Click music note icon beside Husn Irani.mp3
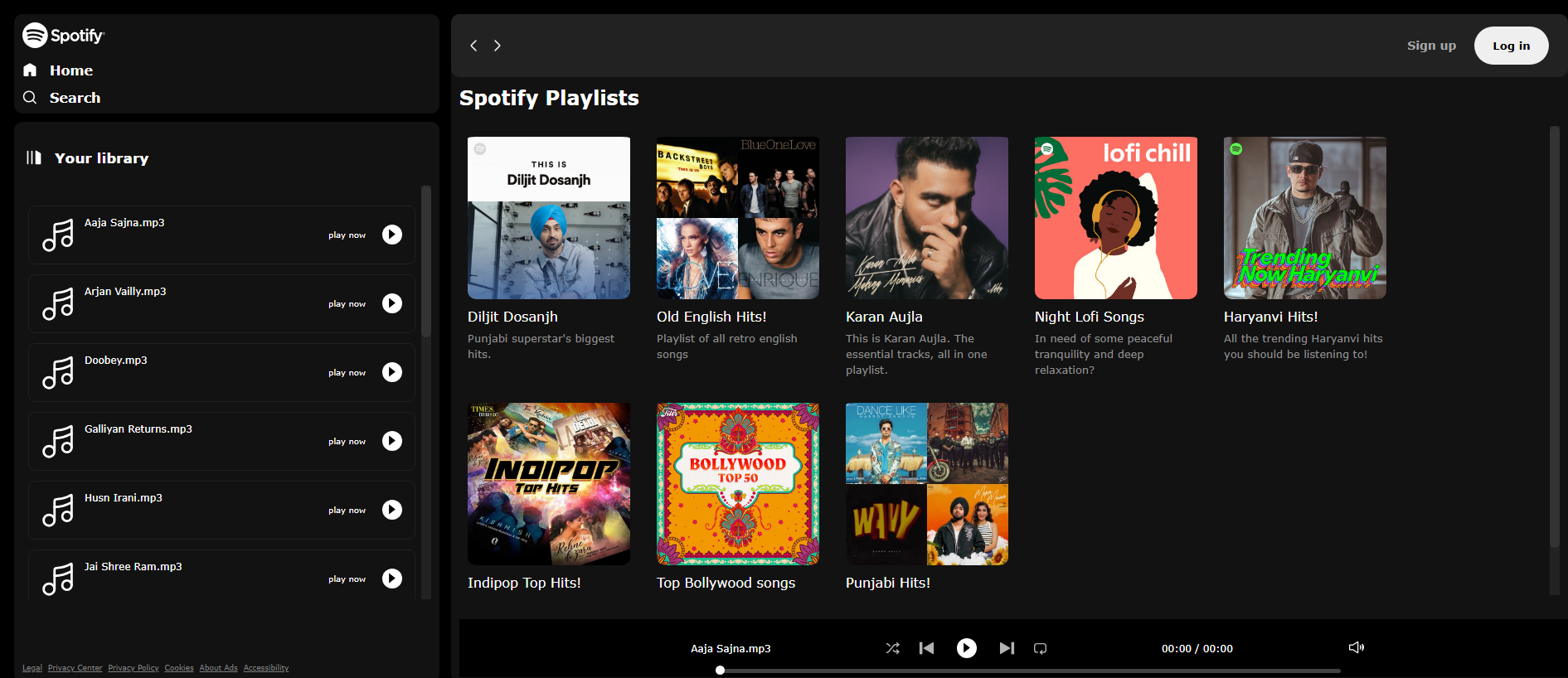This screenshot has width=1568, height=678. point(58,511)
